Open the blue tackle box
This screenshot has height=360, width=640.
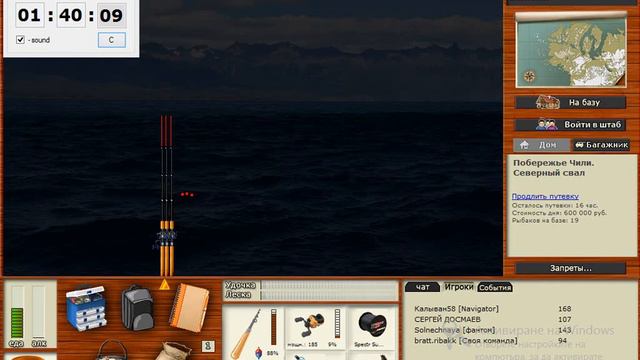(86, 308)
